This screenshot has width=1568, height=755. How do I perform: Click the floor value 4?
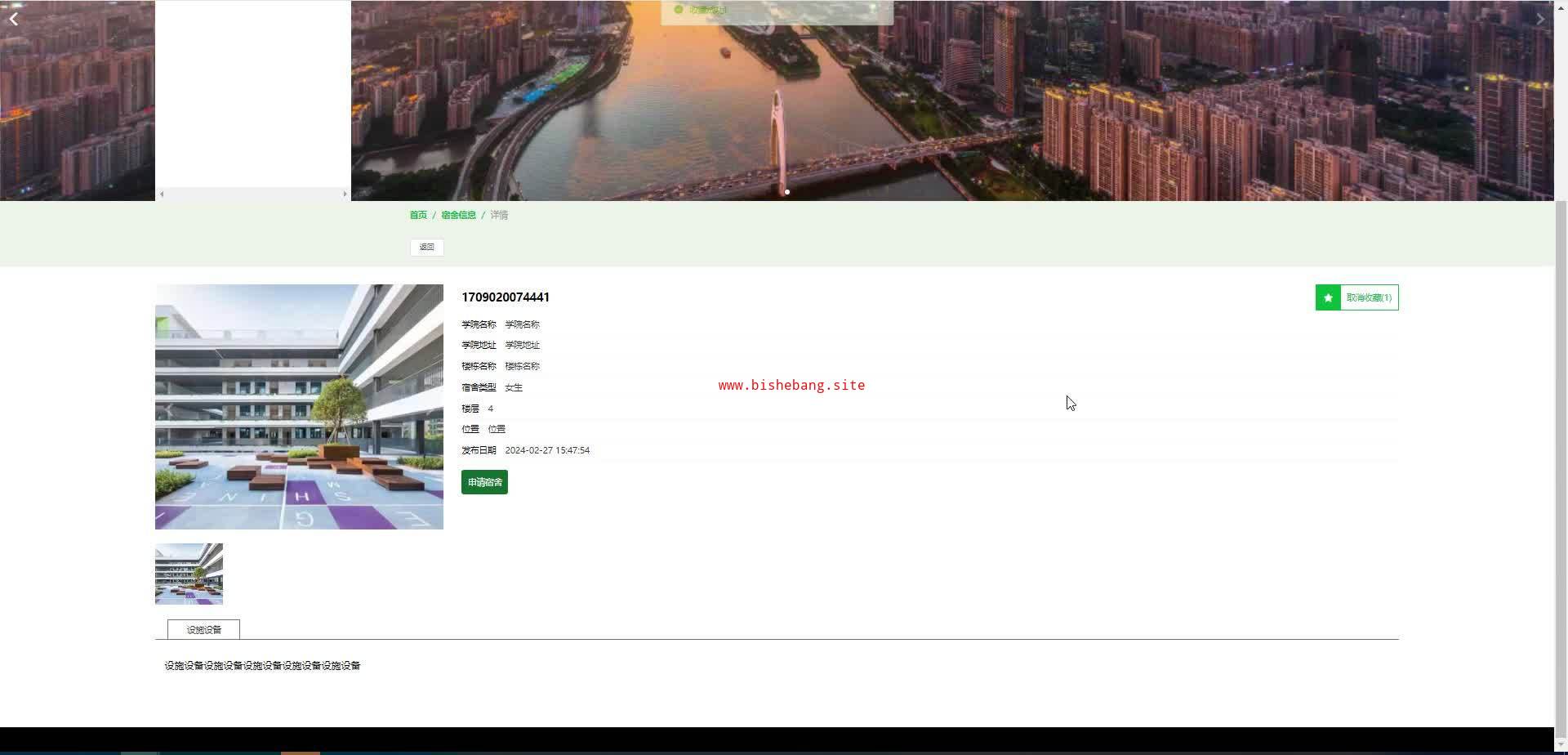491,409
